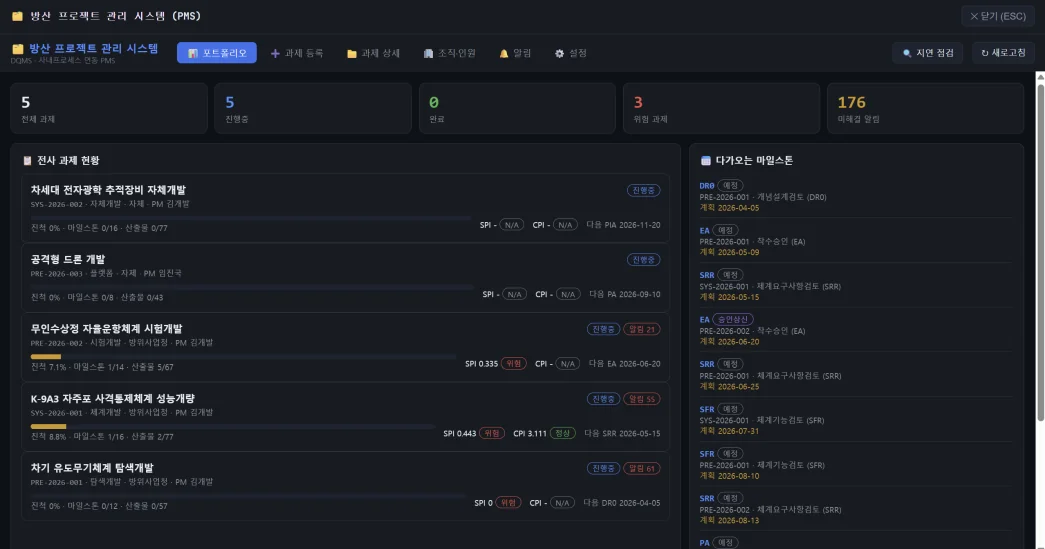Select the DR0 개념설계검토 milestone
Screen dimensions: 1045x549
pyautogui.click(x=856, y=197)
